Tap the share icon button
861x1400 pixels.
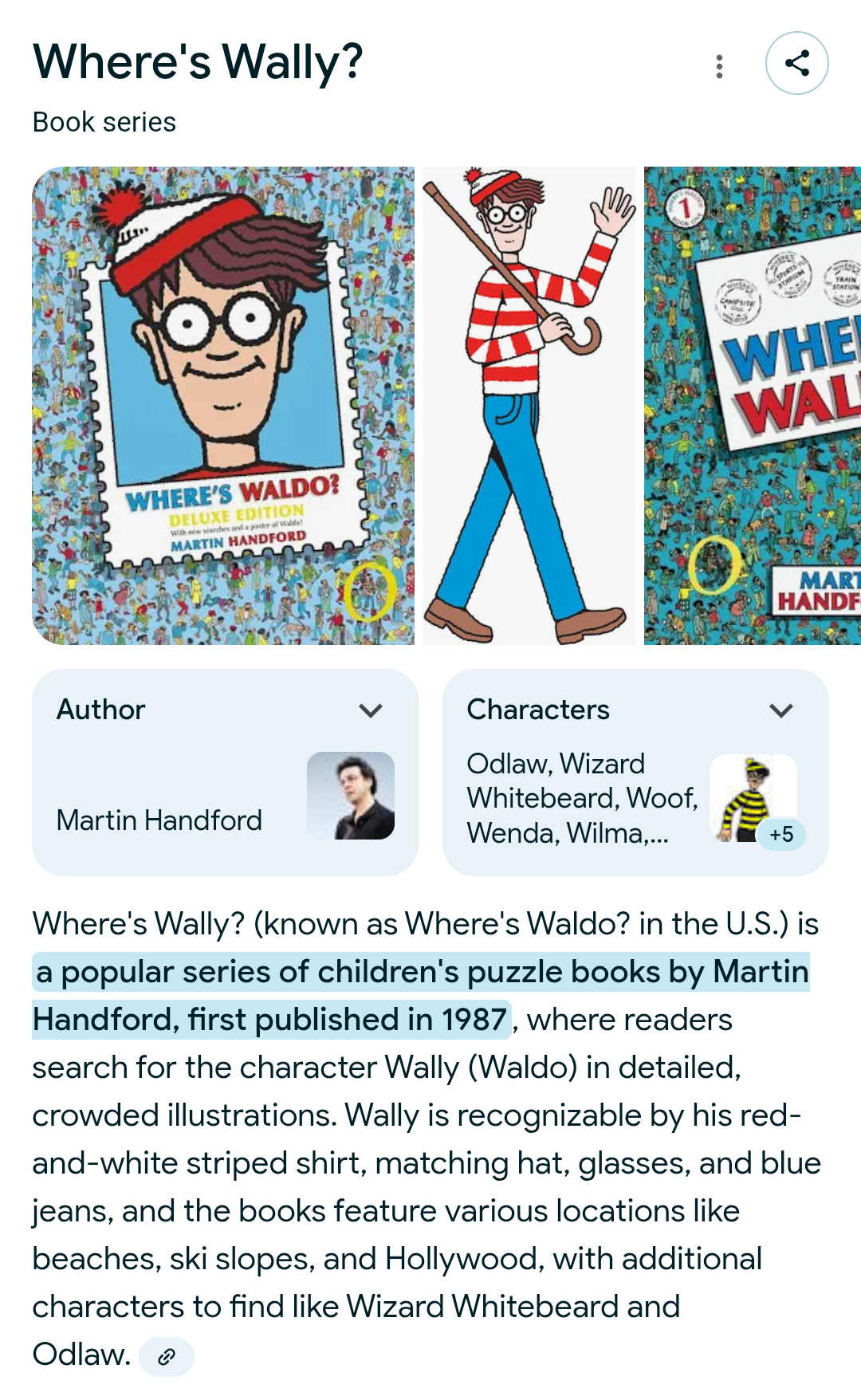[796, 63]
